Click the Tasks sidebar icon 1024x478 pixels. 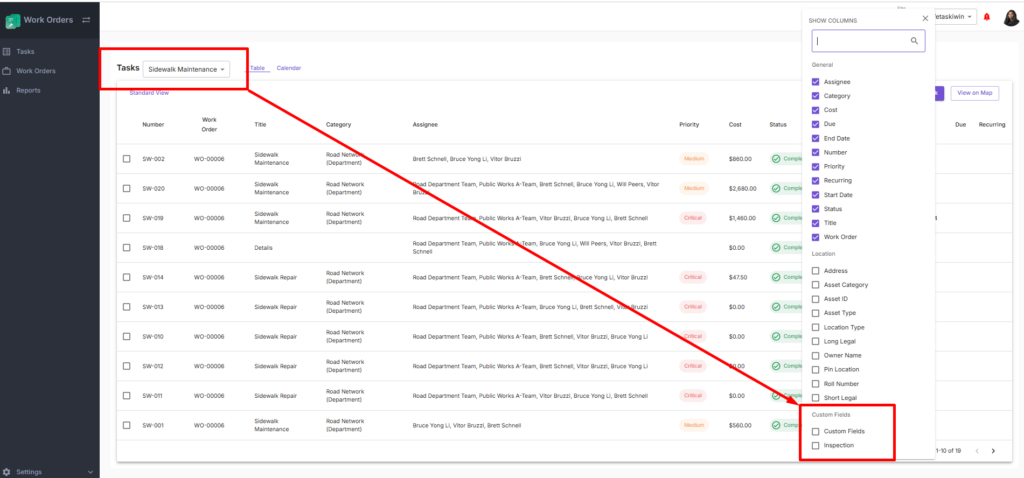[x=8, y=51]
